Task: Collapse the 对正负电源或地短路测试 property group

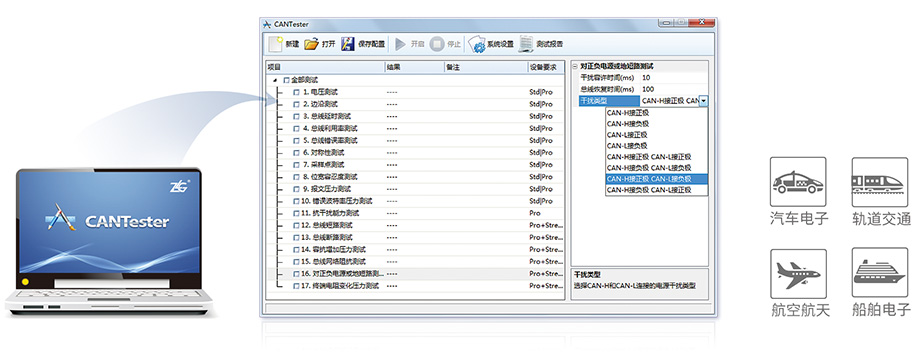Action: coord(575,67)
